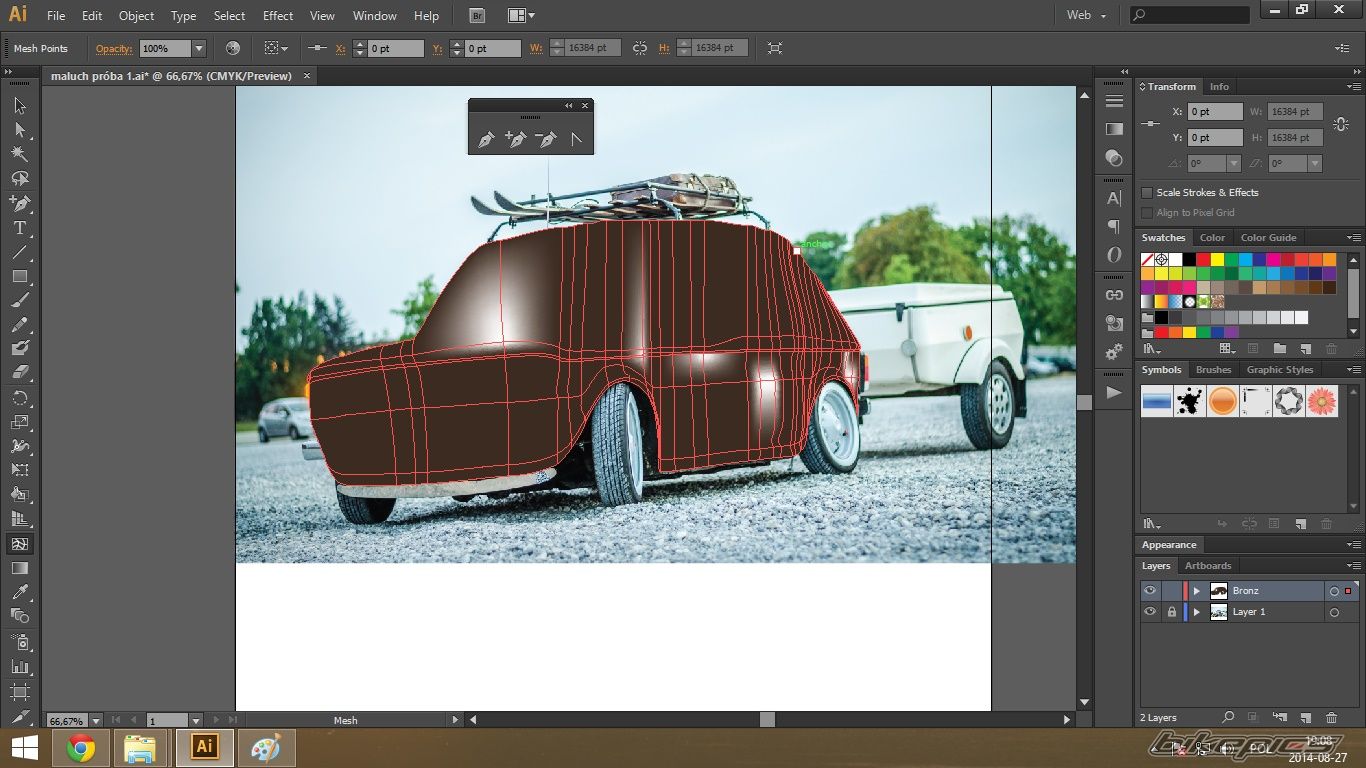1366x768 pixels.
Task: Open the Gradient panel icon in dock
Action: tap(1114, 129)
